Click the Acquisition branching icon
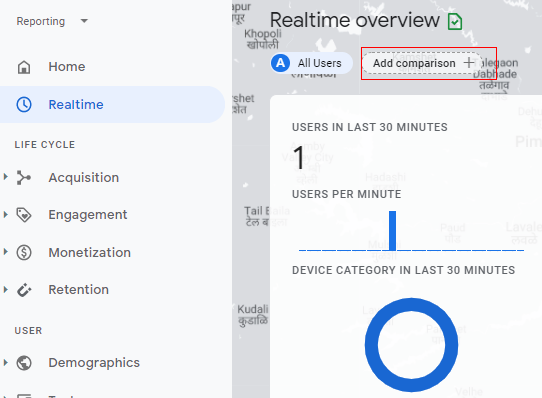 pos(24,178)
